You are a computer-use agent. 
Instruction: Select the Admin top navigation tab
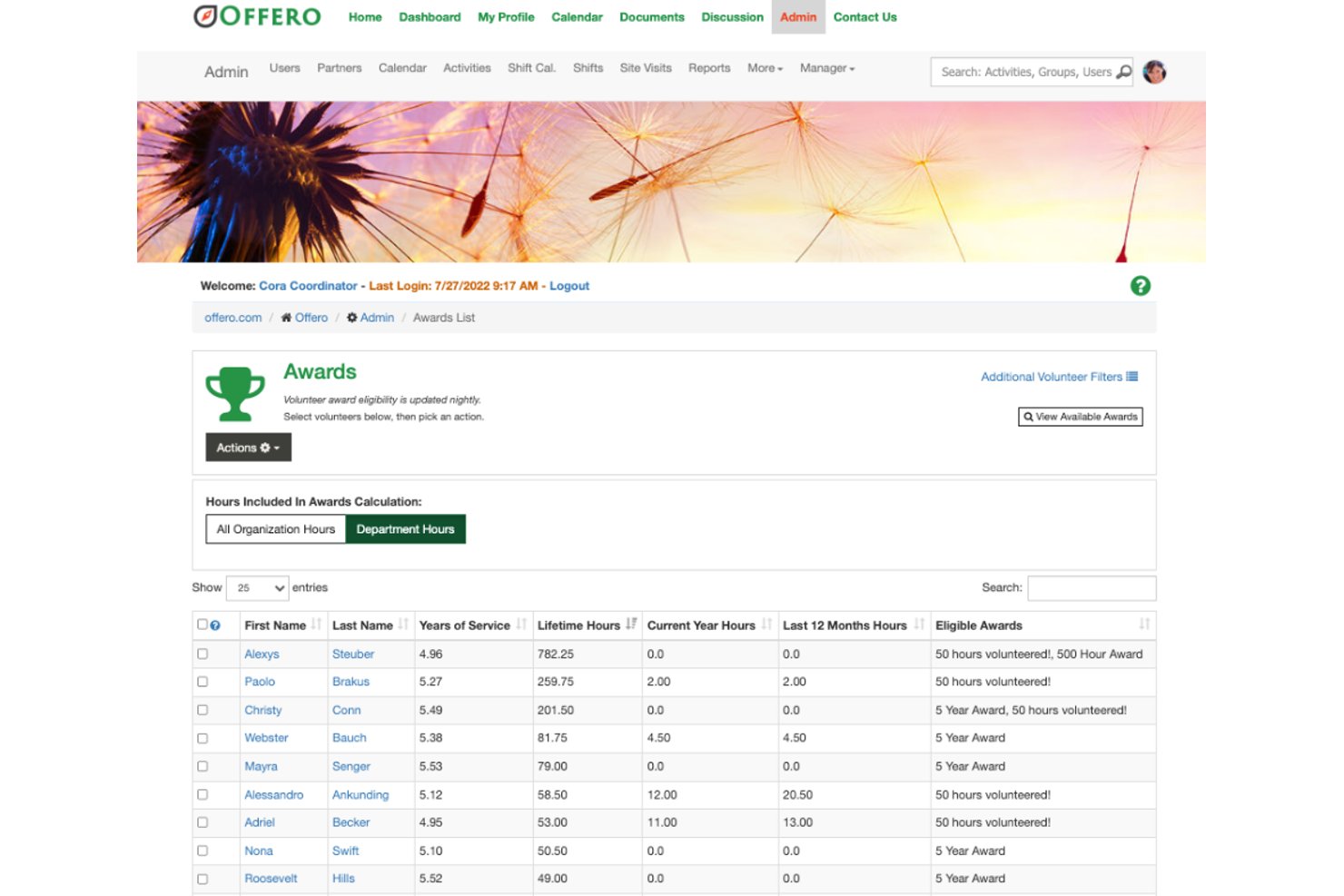coord(798,17)
